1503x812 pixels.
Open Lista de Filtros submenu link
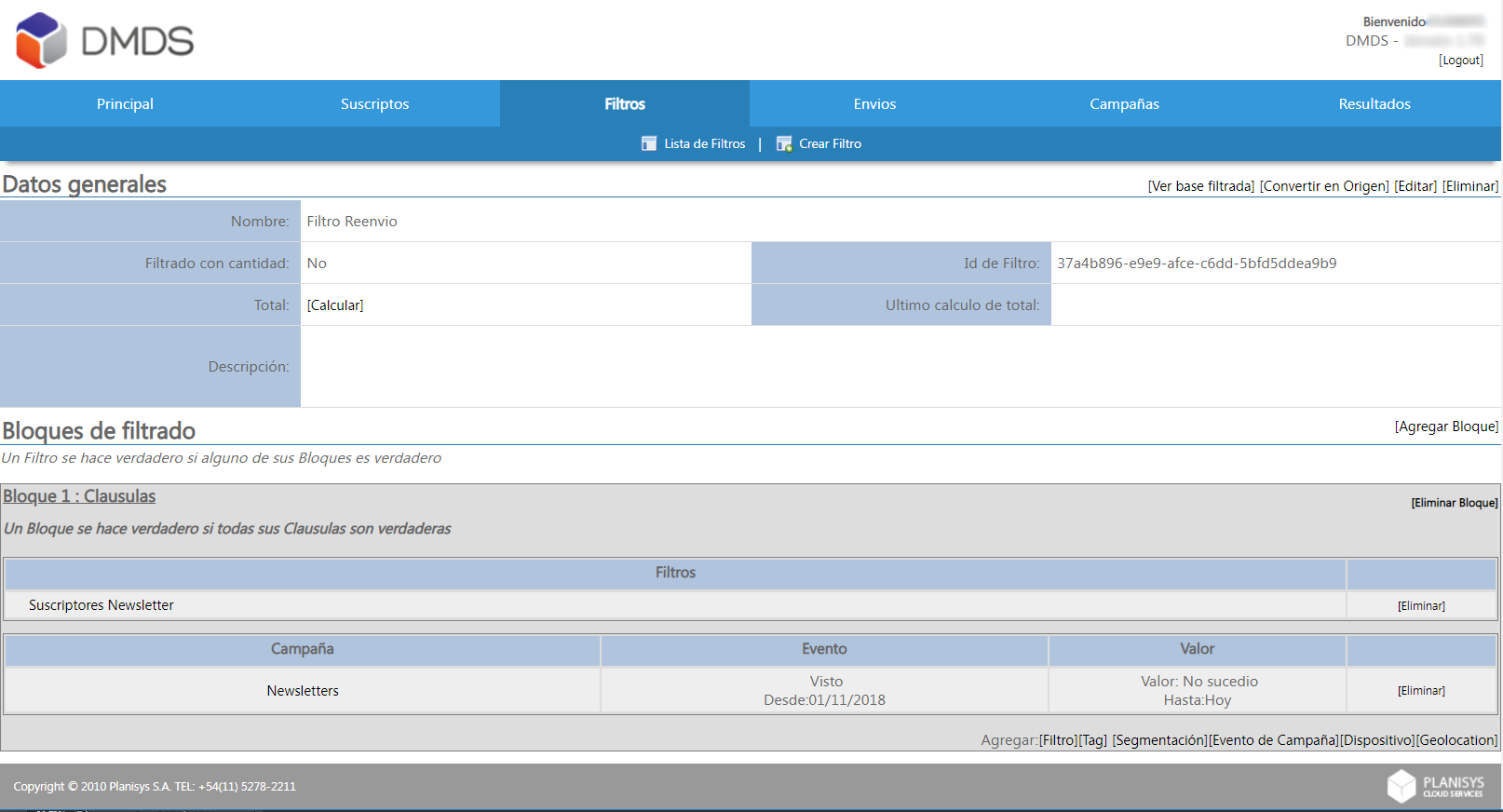[704, 143]
